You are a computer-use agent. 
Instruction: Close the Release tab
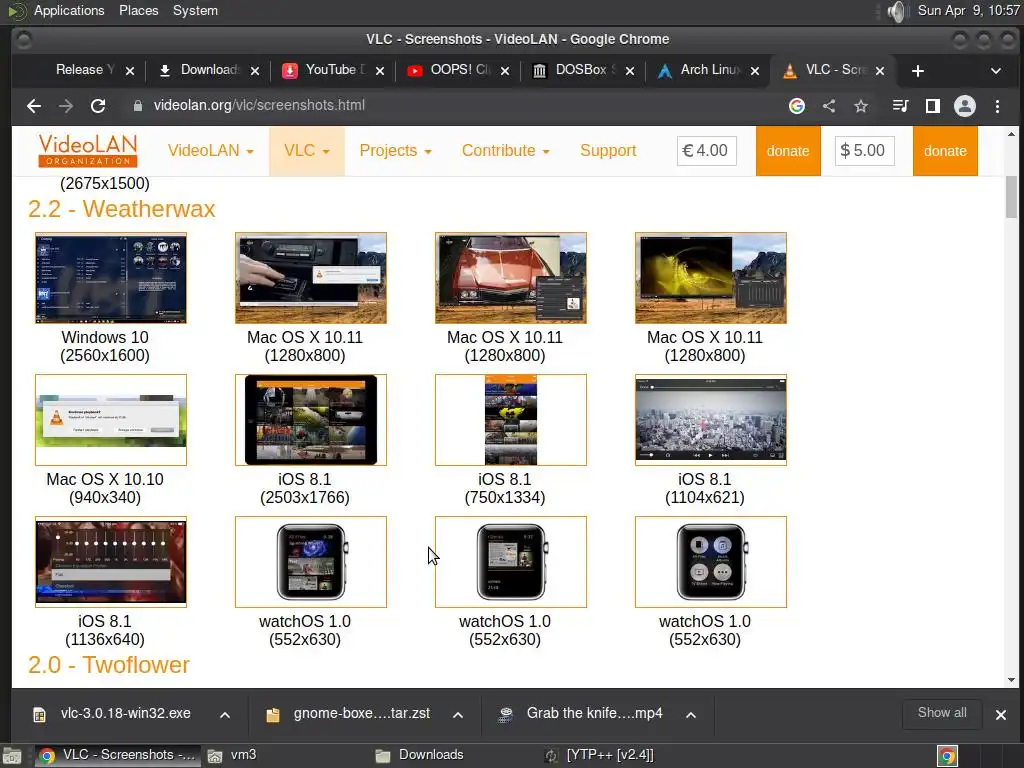point(130,71)
